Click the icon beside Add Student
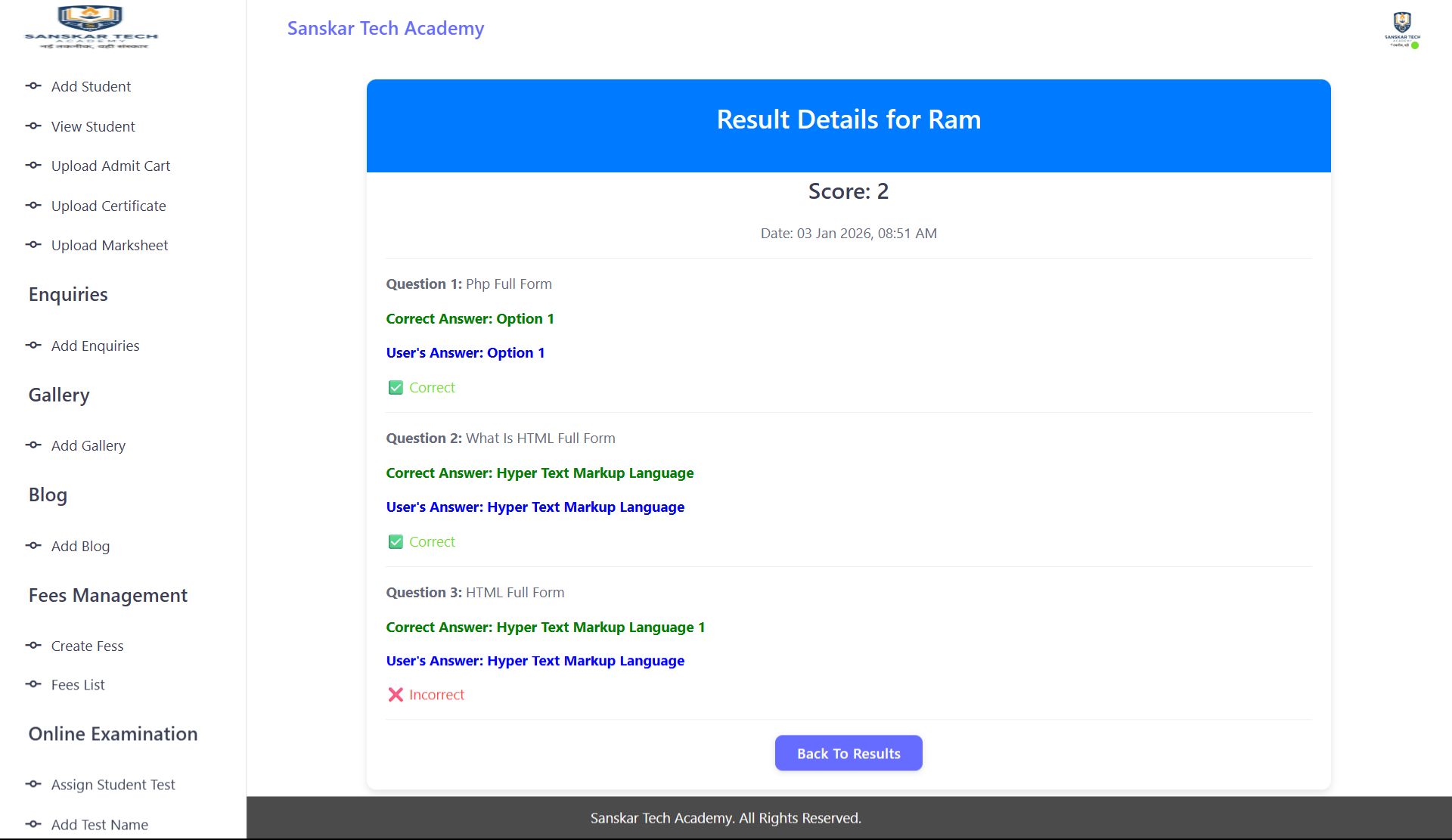The image size is (1452, 840). [x=33, y=86]
